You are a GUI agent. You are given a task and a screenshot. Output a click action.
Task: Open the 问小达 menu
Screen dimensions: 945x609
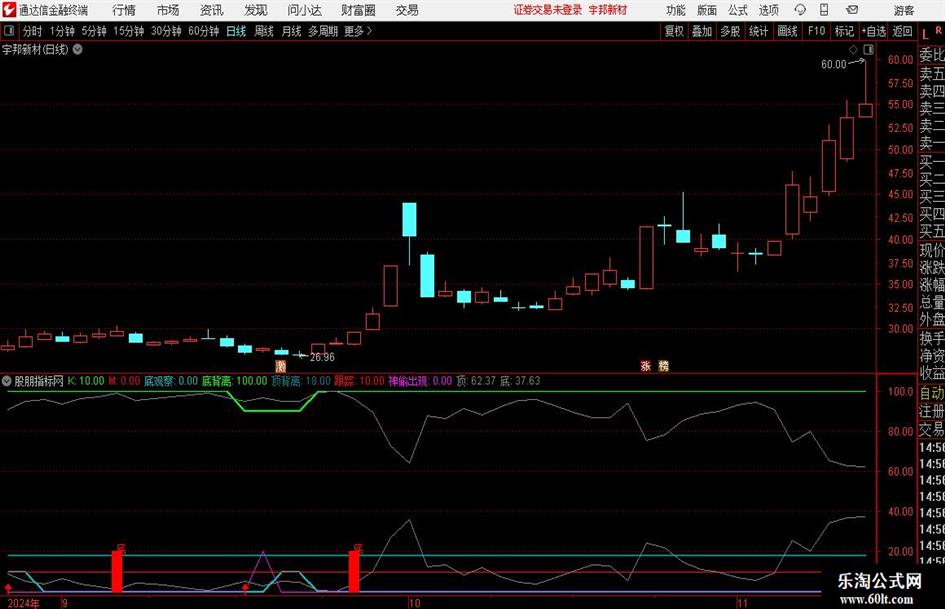tap(304, 10)
